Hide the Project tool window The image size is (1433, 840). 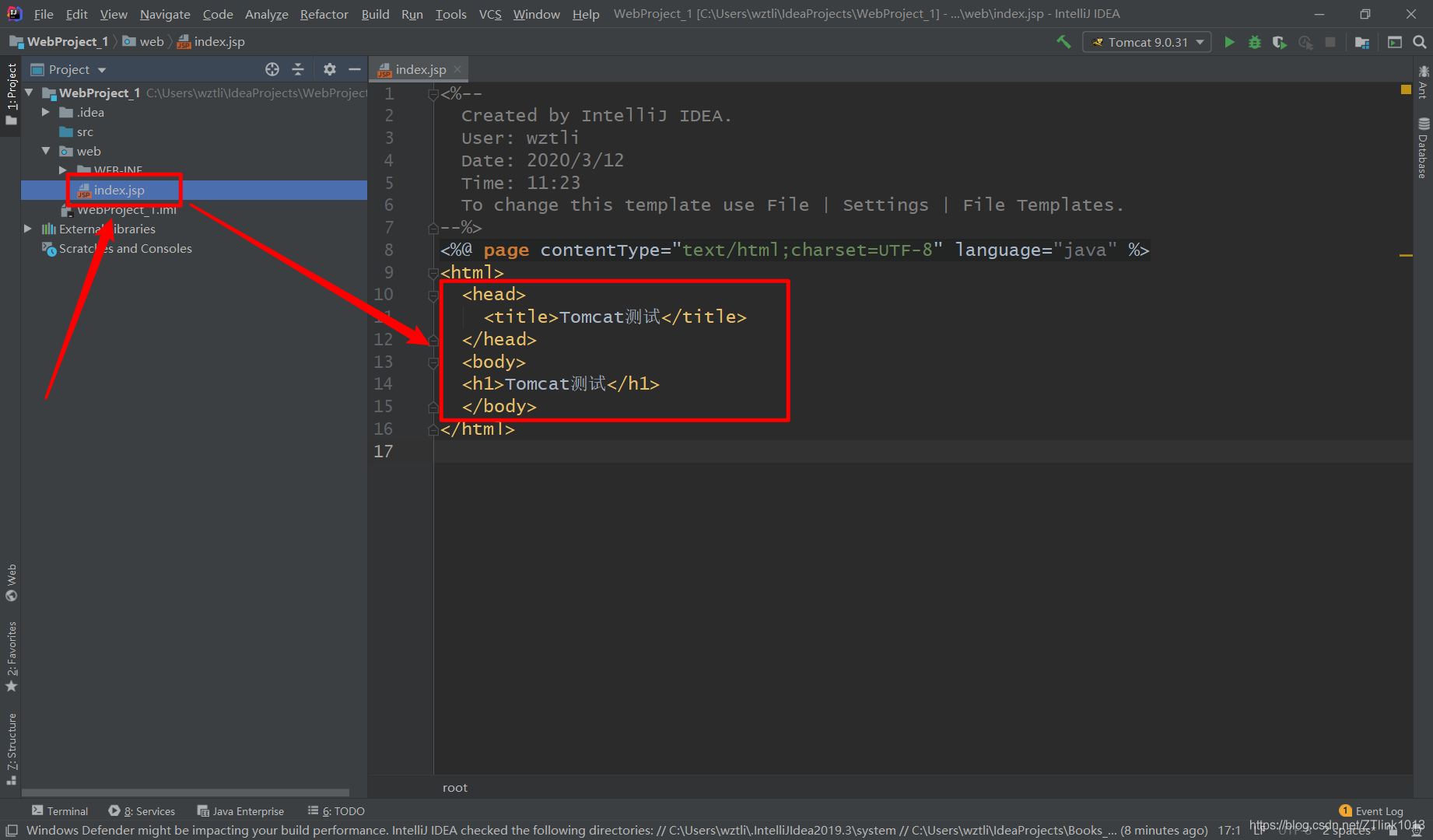point(355,69)
